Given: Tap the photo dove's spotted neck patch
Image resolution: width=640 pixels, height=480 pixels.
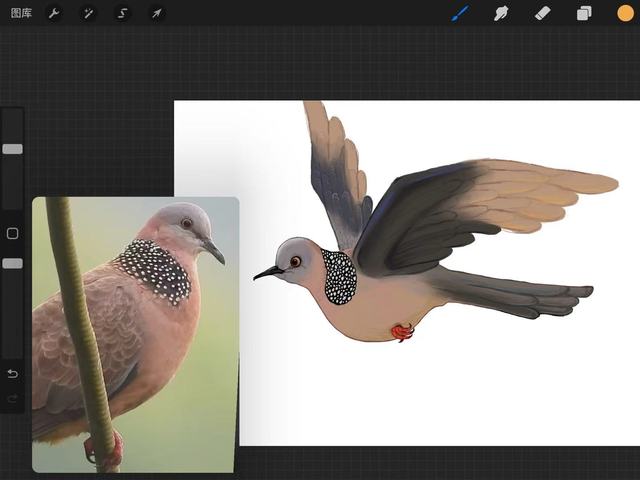Looking at the screenshot, I should [156, 269].
